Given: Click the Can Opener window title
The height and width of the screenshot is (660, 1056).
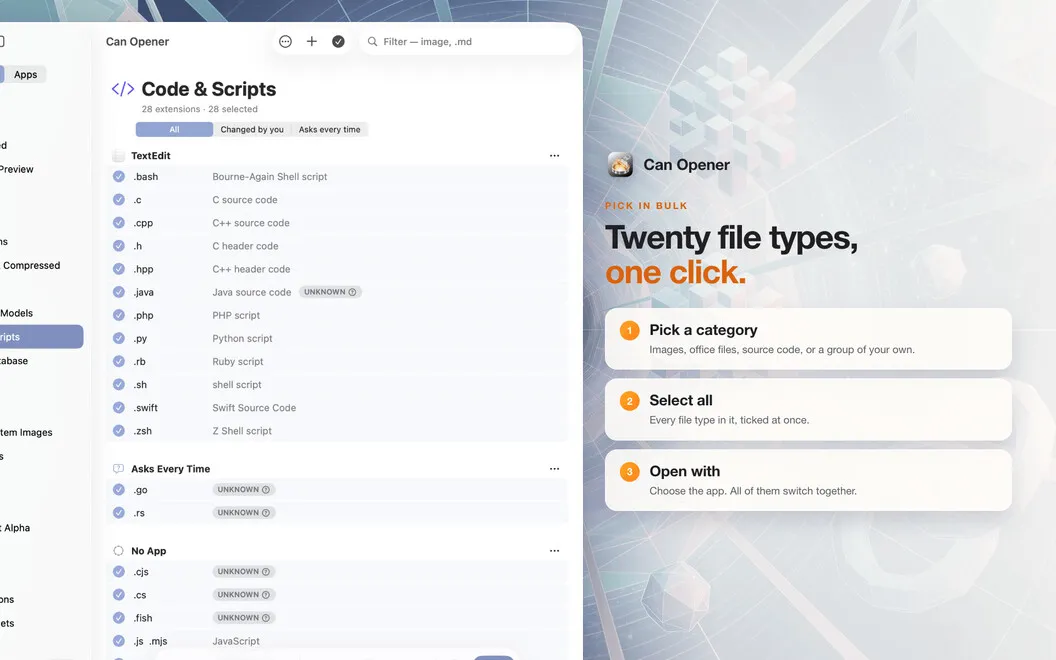Looking at the screenshot, I should 137,42.
